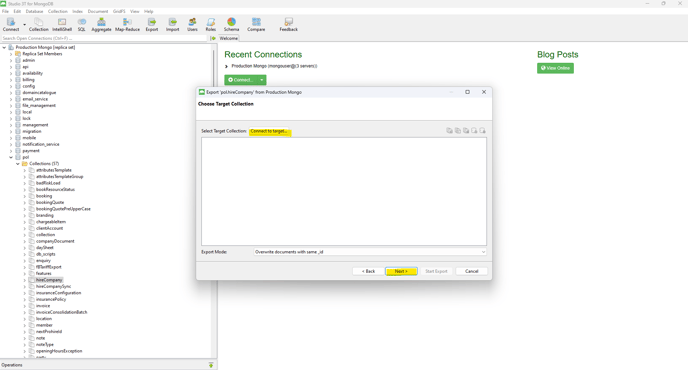This screenshot has height=370, width=688.
Task: Open the green Connect button's dropdown arrow
Action: click(x=262, y=80)
